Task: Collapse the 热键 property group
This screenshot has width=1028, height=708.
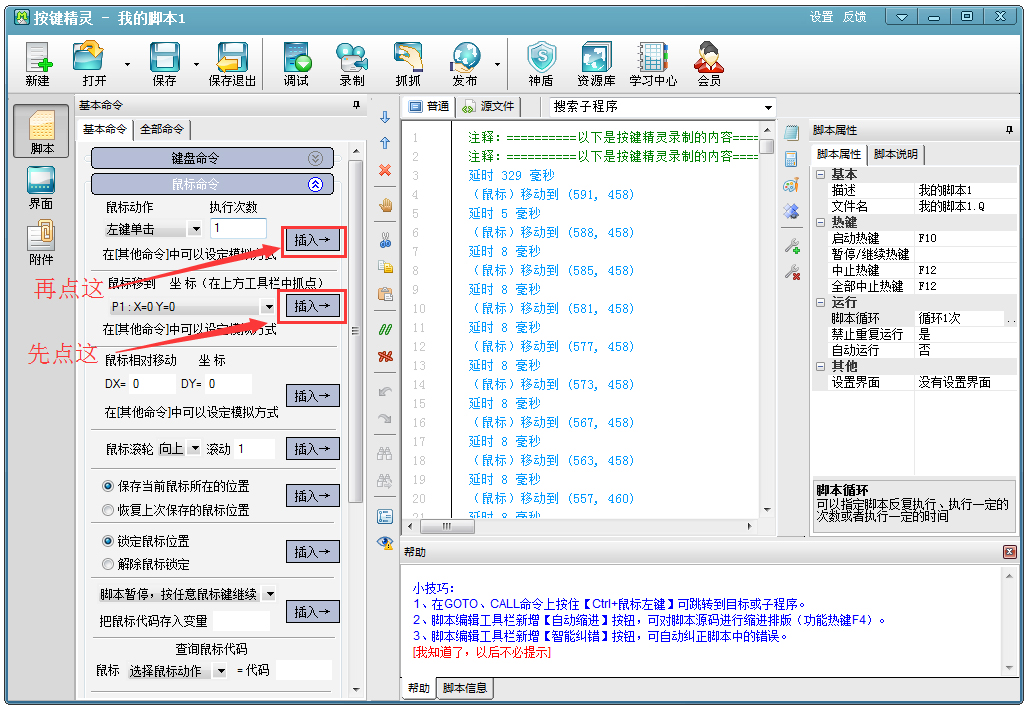Action: (820, 222)
